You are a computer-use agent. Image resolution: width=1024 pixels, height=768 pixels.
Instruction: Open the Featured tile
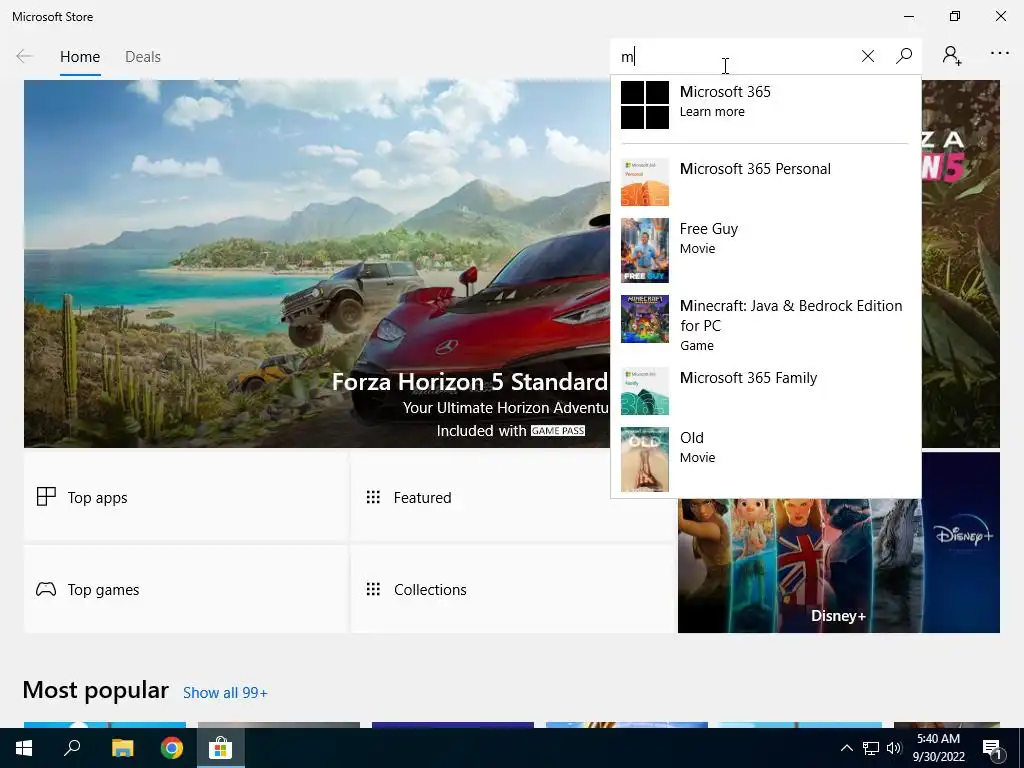click(513, 497)
